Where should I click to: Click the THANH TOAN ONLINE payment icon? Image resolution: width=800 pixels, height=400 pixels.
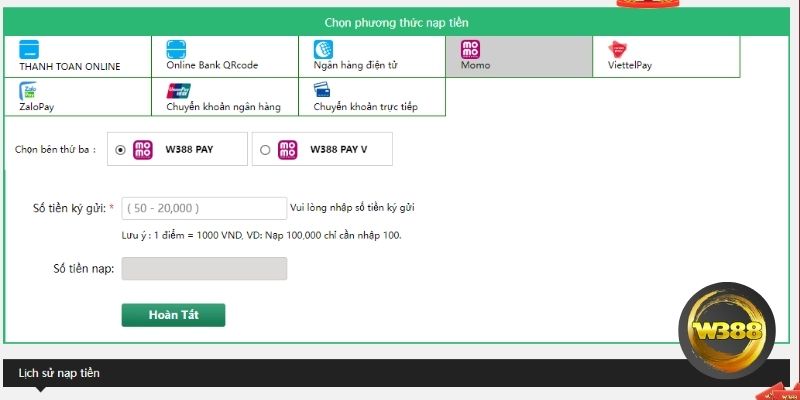click(29, 49)
